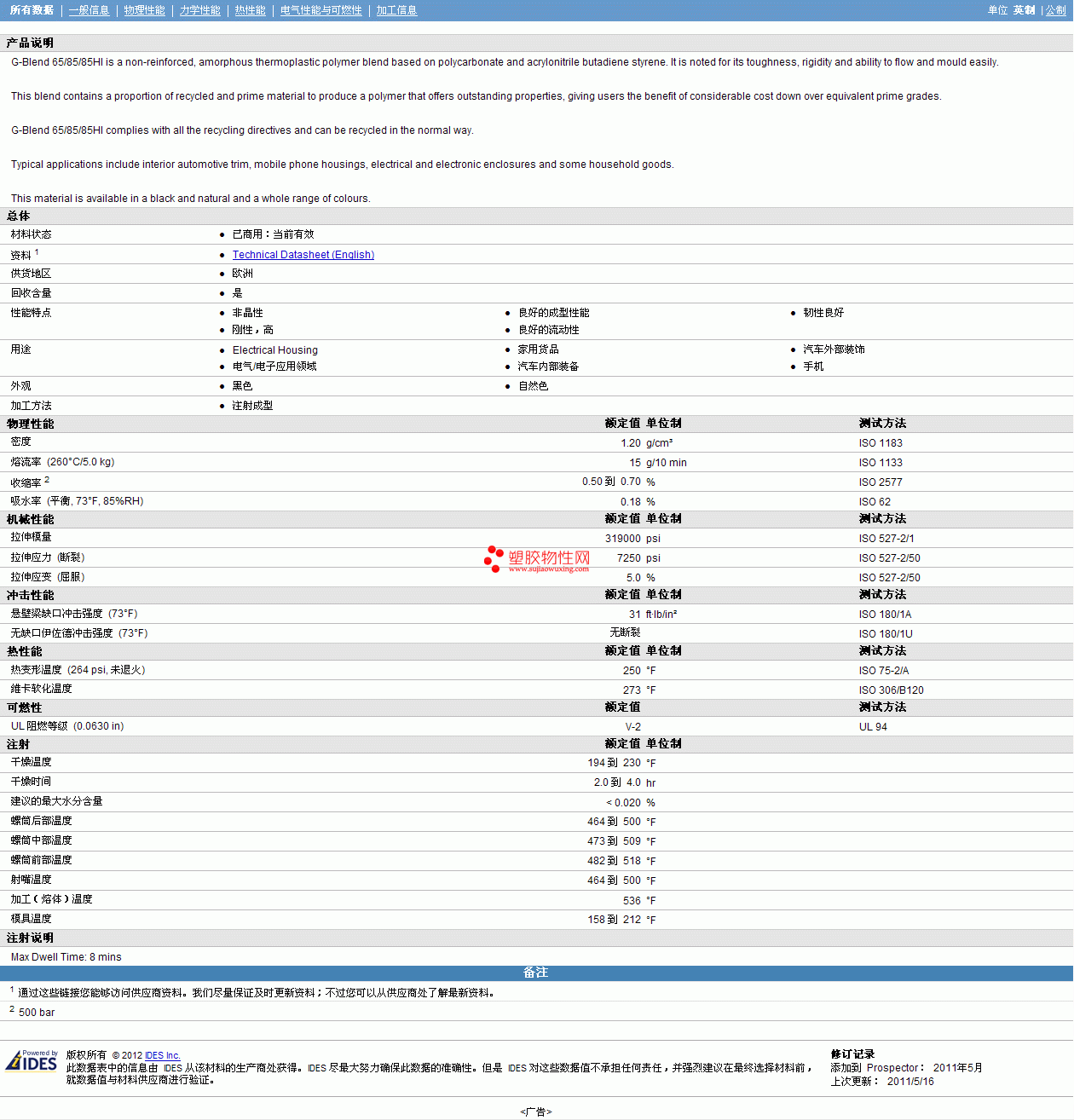Click the 物理性能 section header row

(x=537, y=424)
